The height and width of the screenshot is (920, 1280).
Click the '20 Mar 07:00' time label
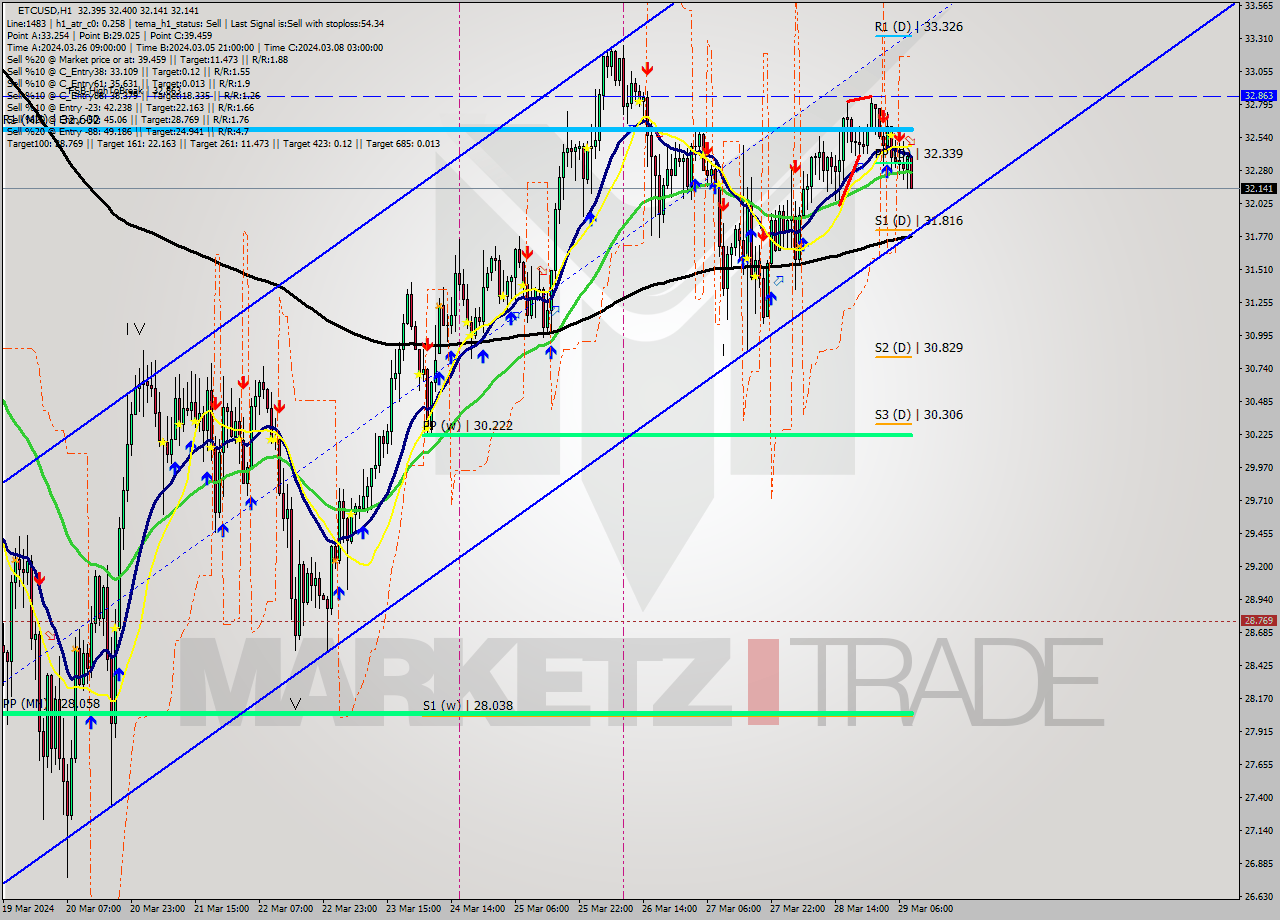coord(94,909)
